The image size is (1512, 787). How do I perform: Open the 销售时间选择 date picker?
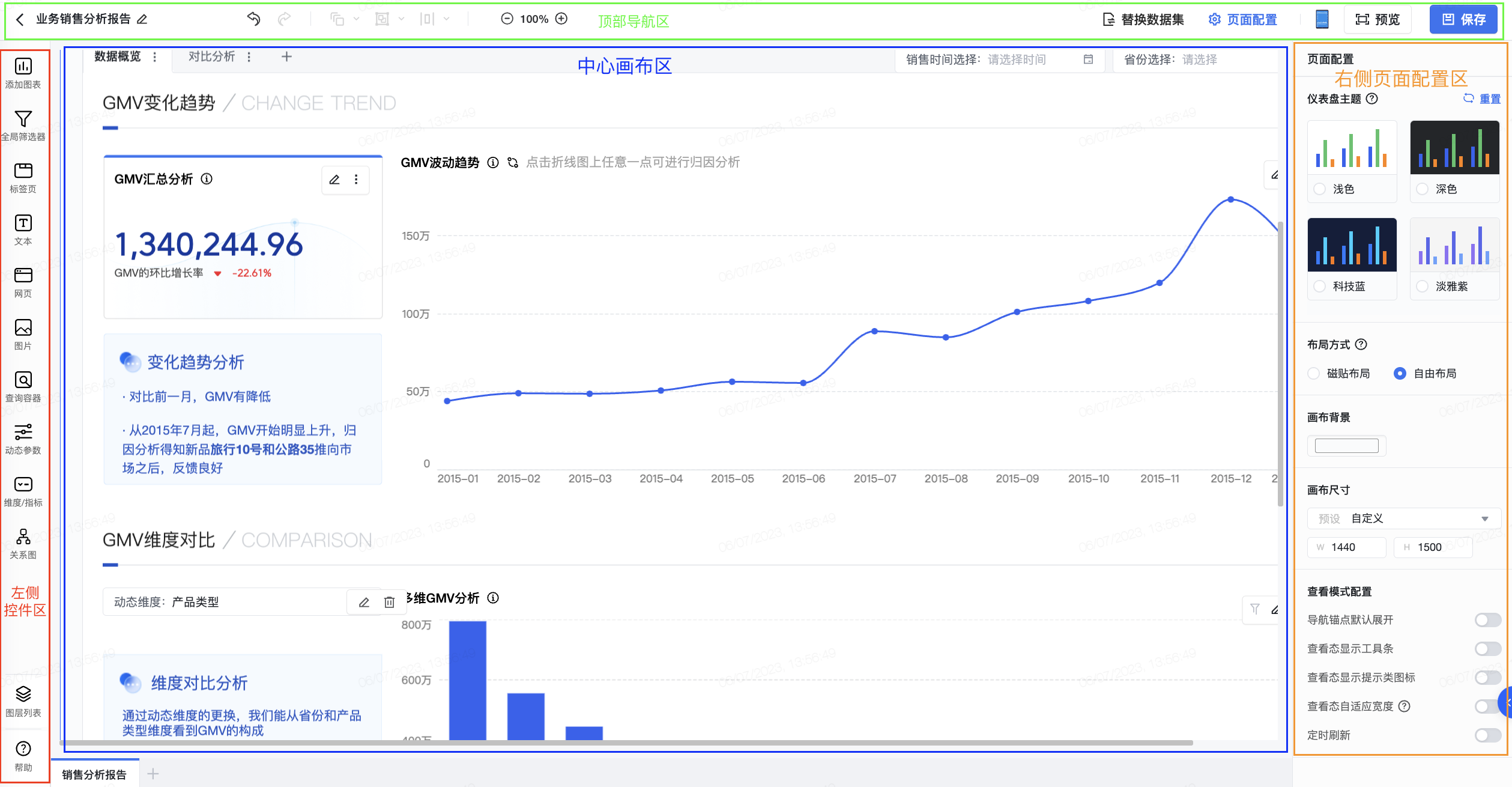click(x=1016, y=59)
